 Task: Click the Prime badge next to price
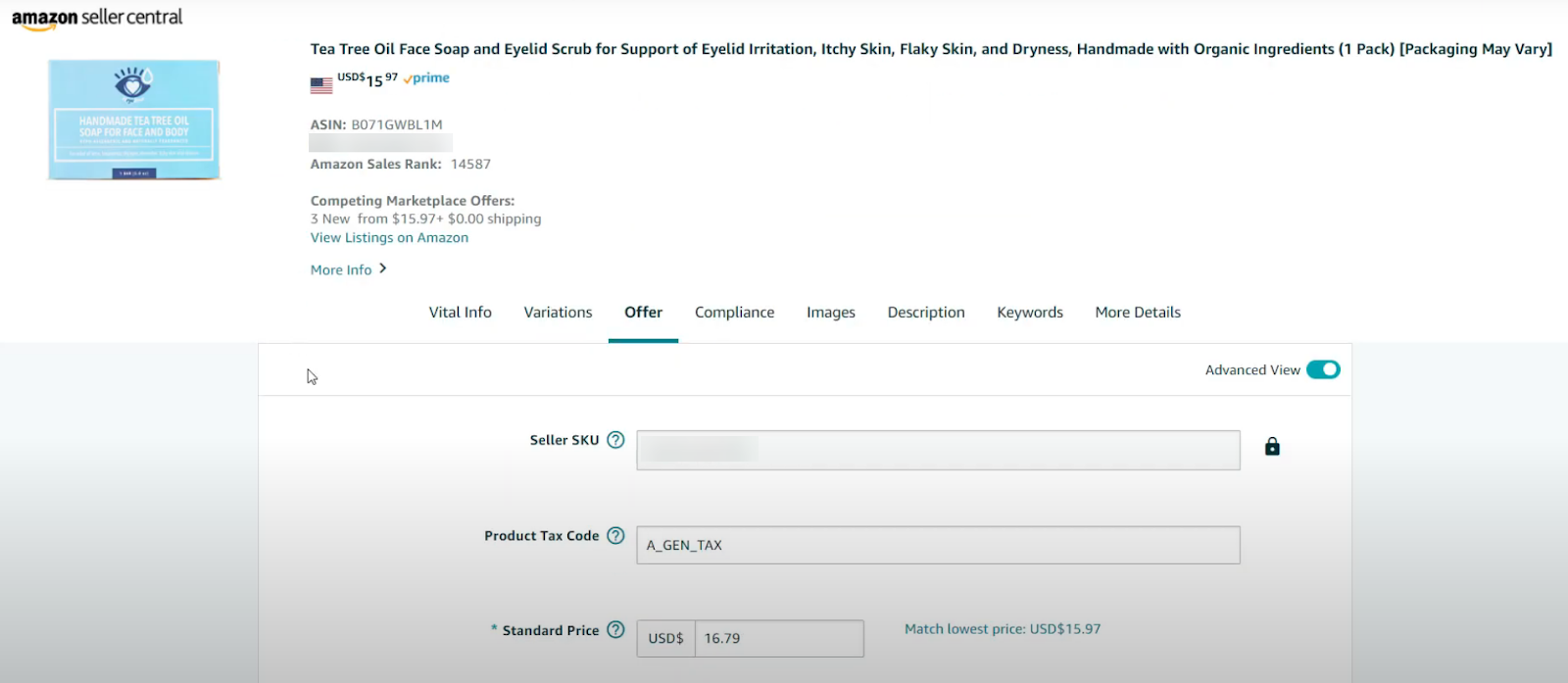426,78
